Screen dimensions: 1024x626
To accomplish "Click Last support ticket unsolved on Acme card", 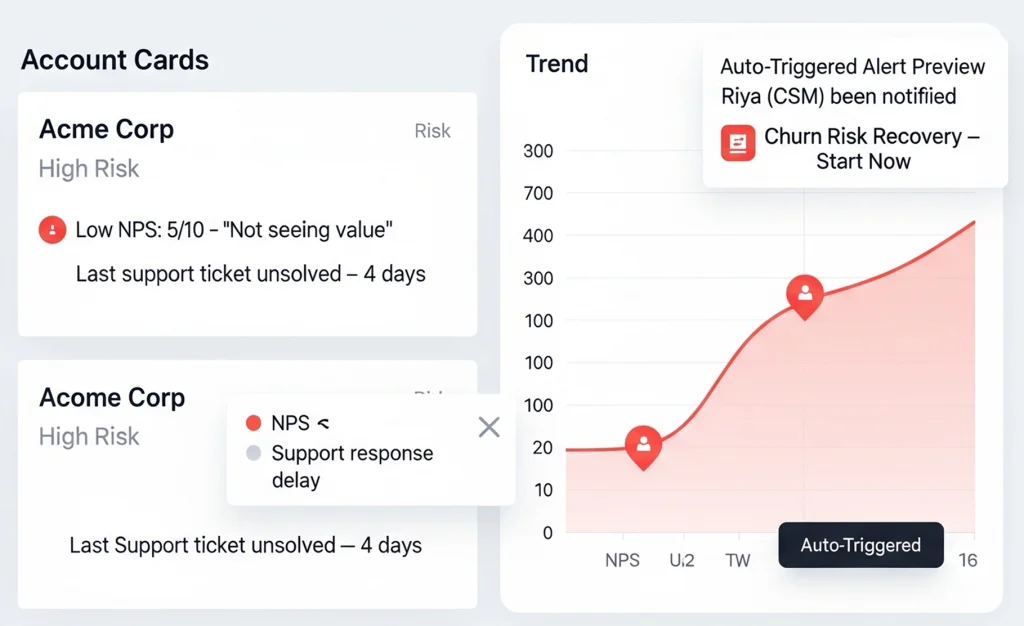I will pos(250,273).
